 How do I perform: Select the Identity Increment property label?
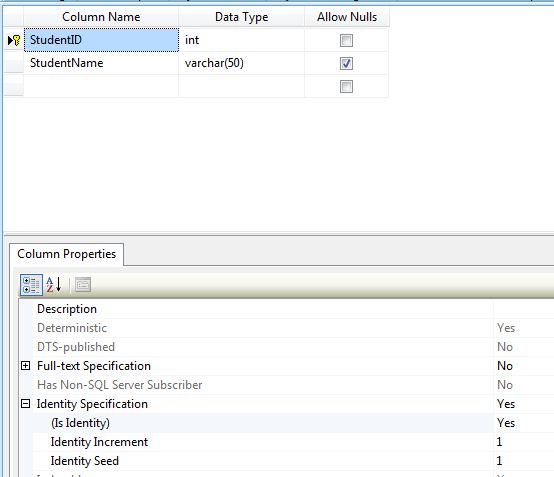(99, 442)
